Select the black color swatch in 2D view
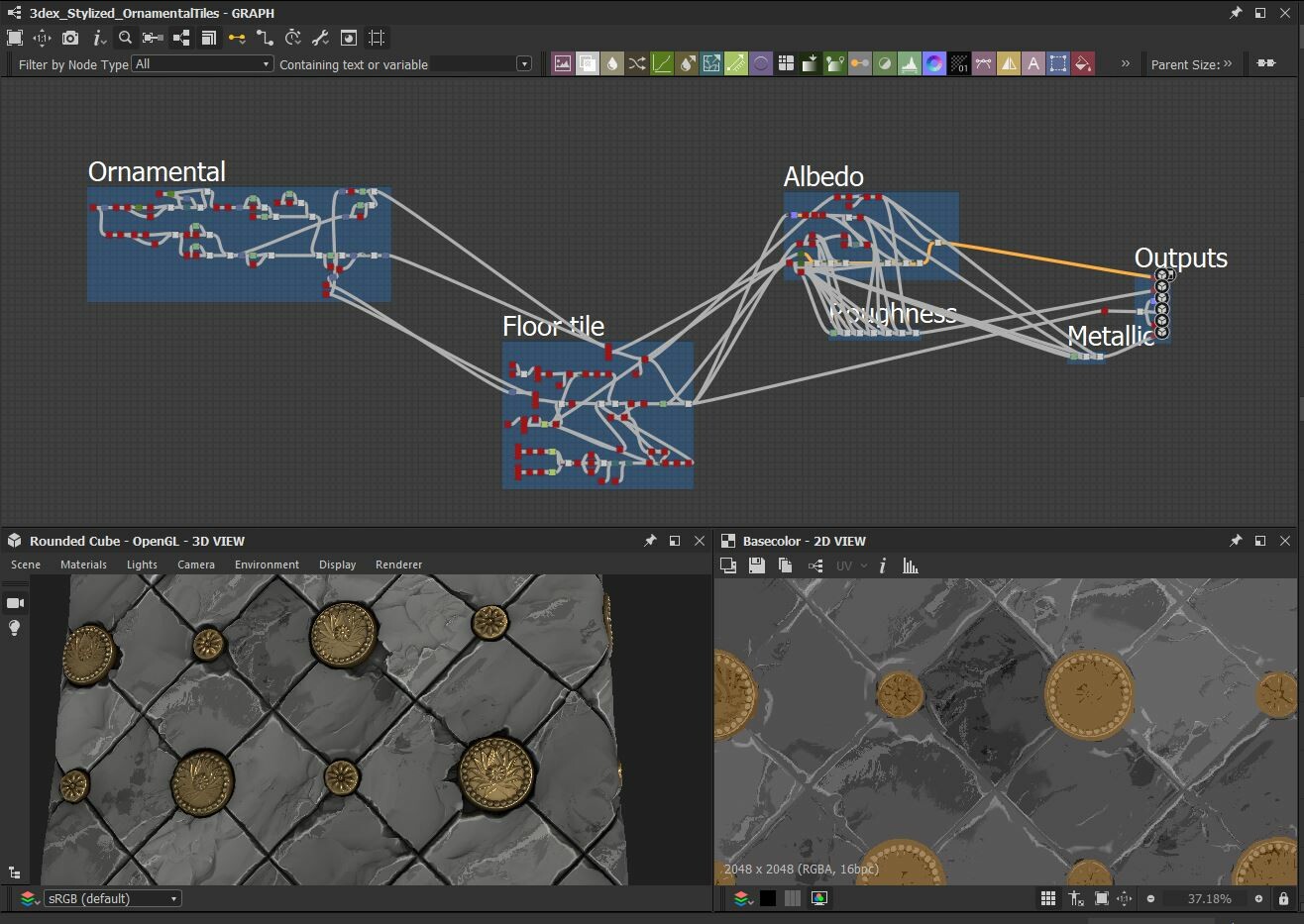The width and height of the screenshot is (1304, 924). pyautogui.click(x=769, y=898)
